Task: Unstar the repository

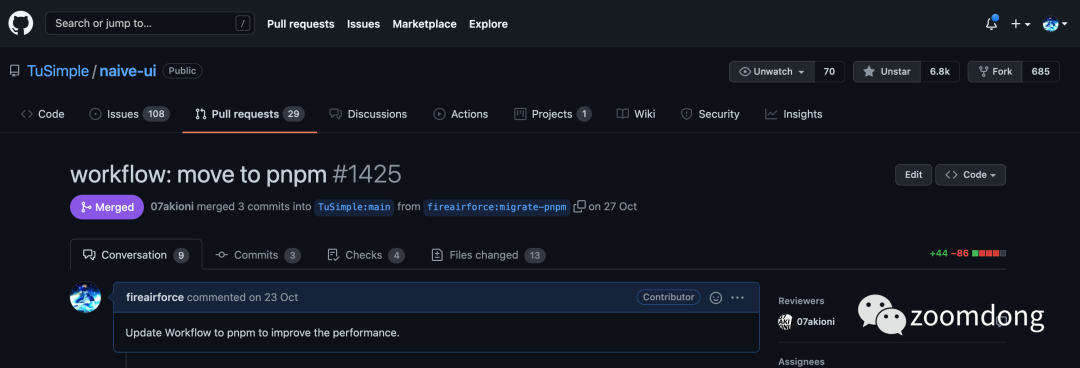Action: coord(887,72)
